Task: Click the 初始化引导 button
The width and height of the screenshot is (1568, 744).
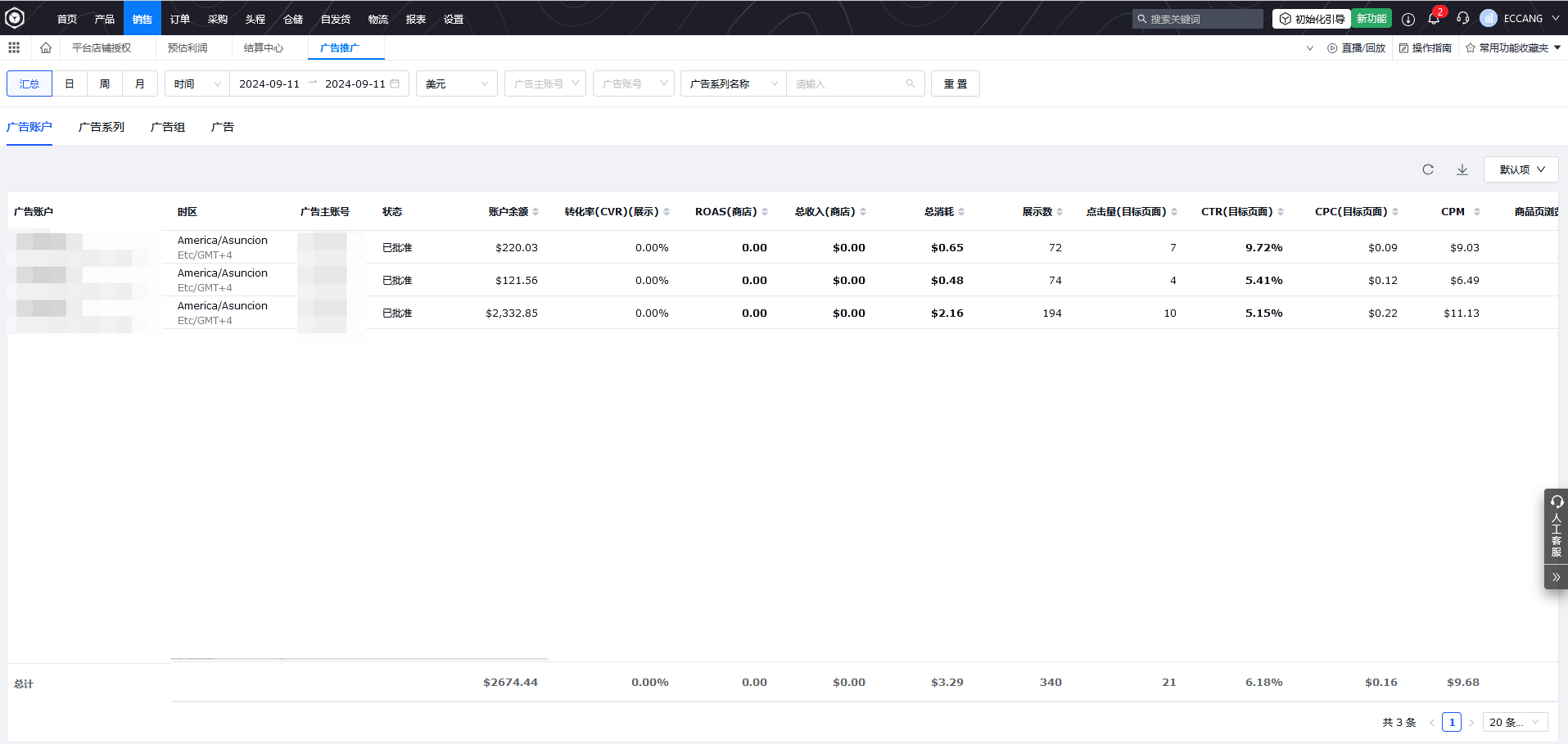Action: click(1312, 19)
